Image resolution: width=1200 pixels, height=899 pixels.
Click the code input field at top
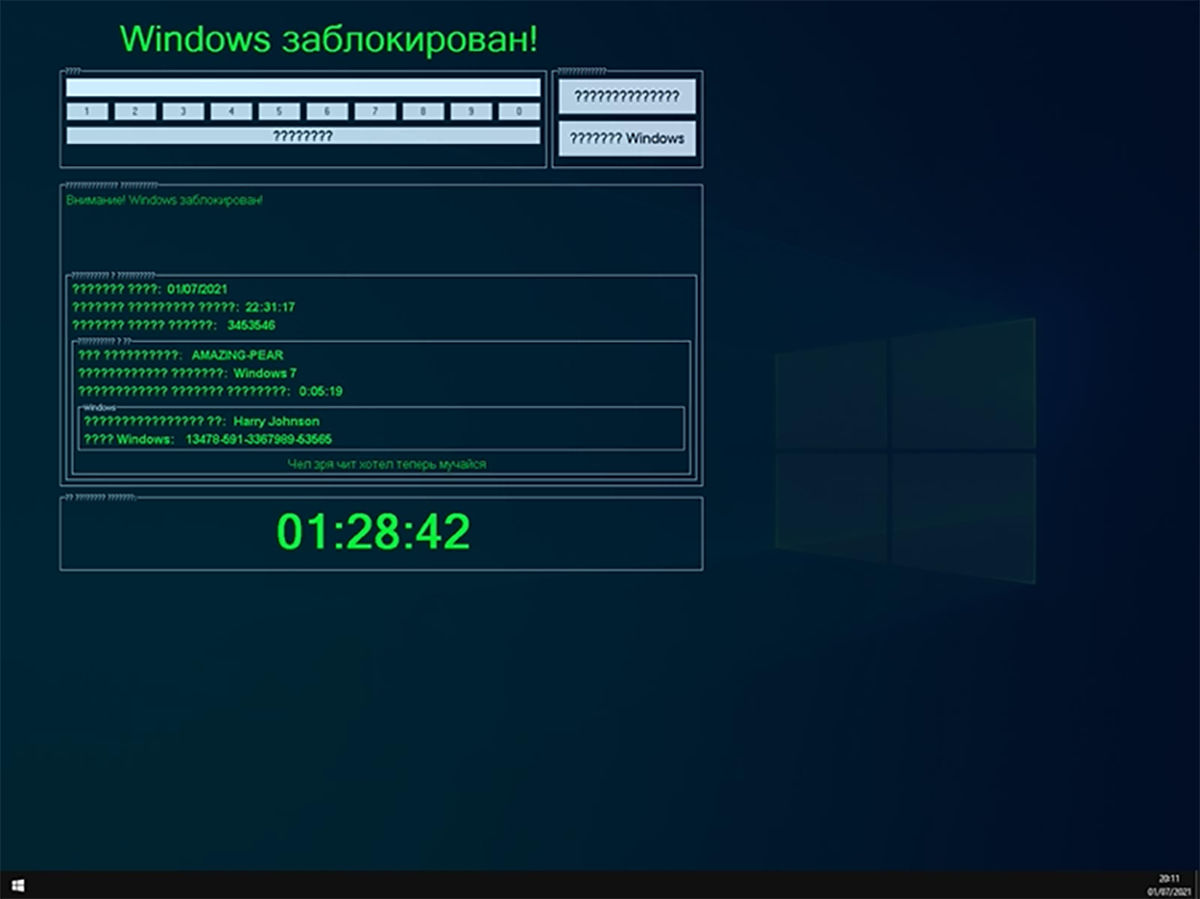tap(303, 88)
